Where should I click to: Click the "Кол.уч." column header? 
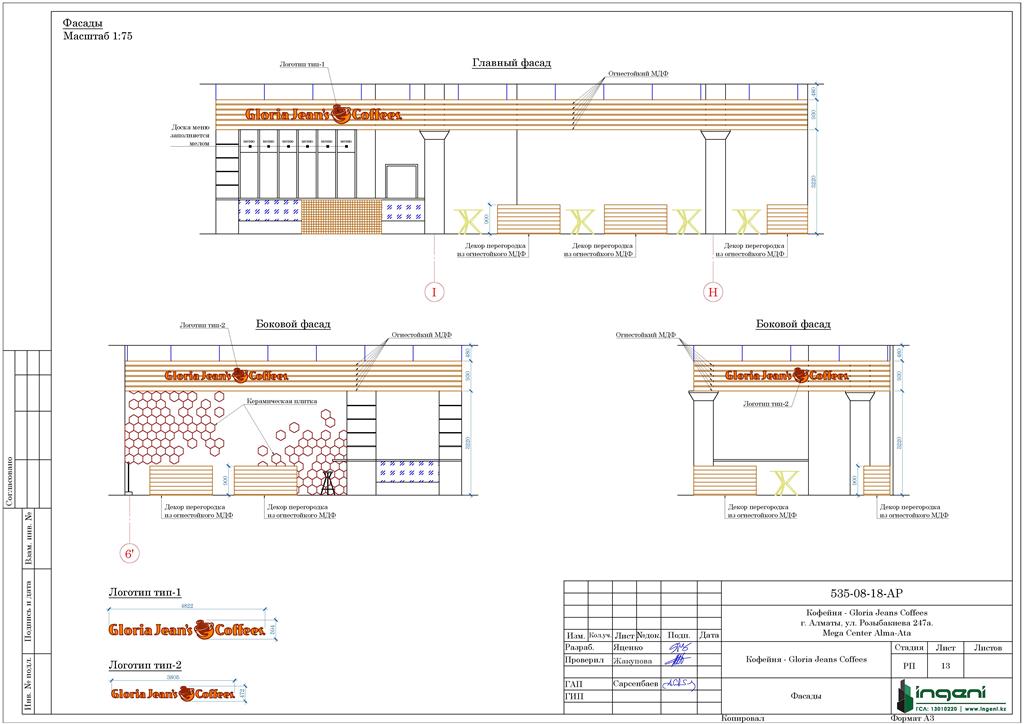600,635
